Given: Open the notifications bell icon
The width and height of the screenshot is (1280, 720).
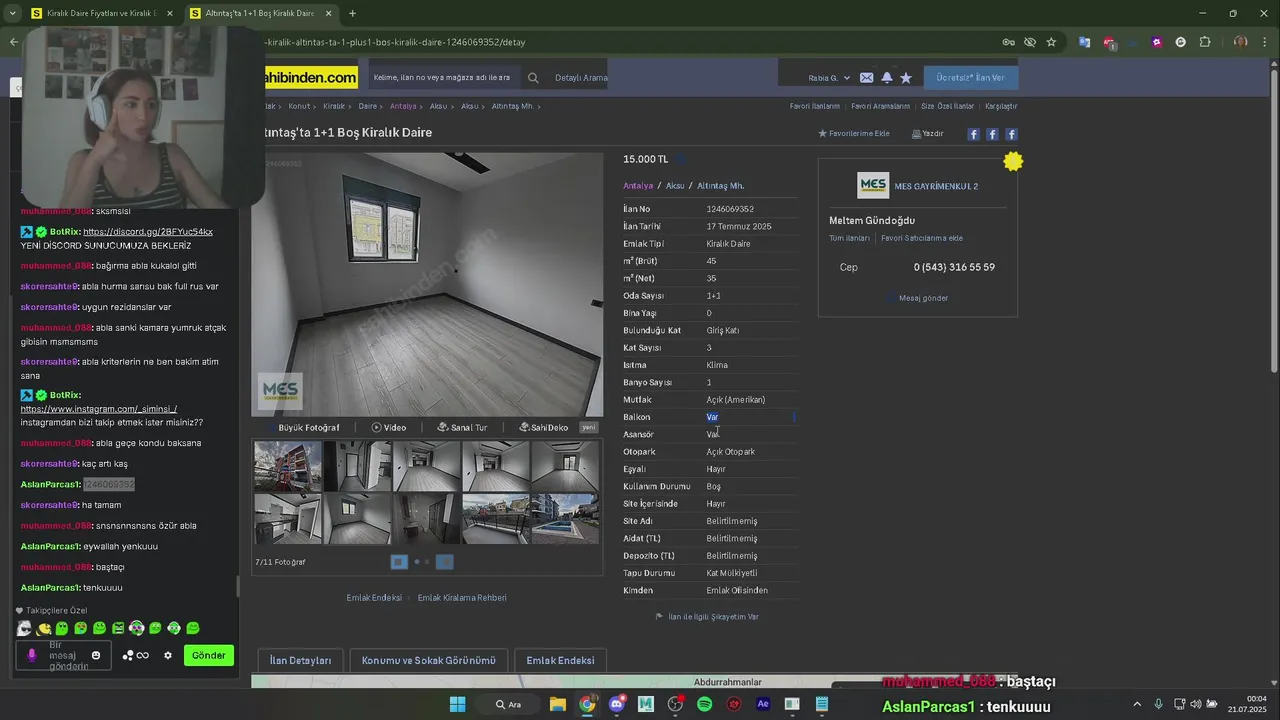Looking at the screenshot, I should point(886,78).
